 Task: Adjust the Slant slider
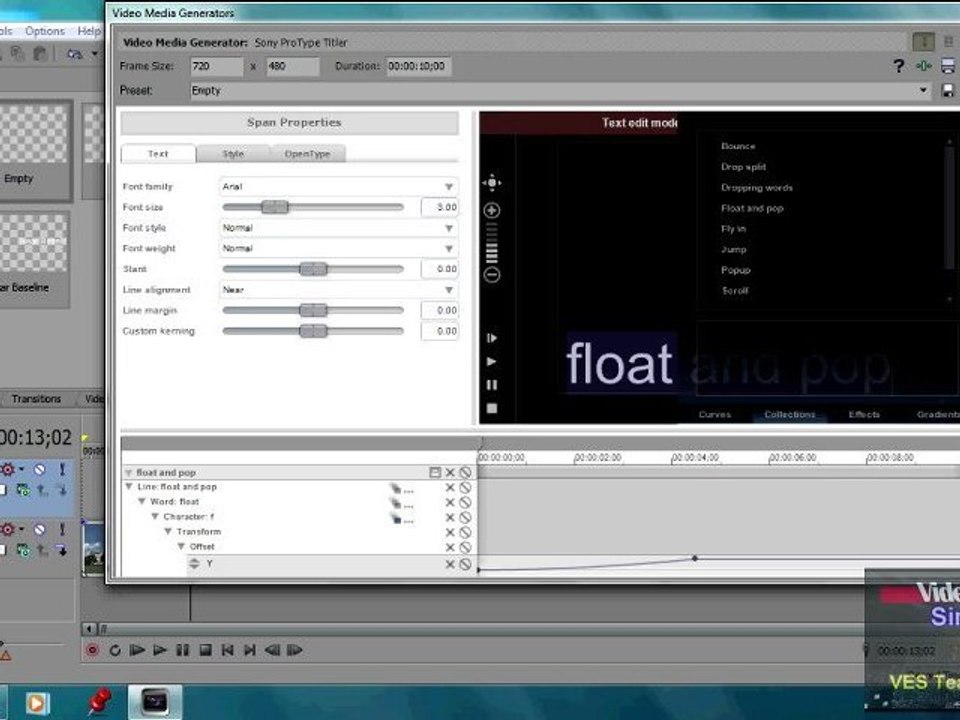coord(313,269)
